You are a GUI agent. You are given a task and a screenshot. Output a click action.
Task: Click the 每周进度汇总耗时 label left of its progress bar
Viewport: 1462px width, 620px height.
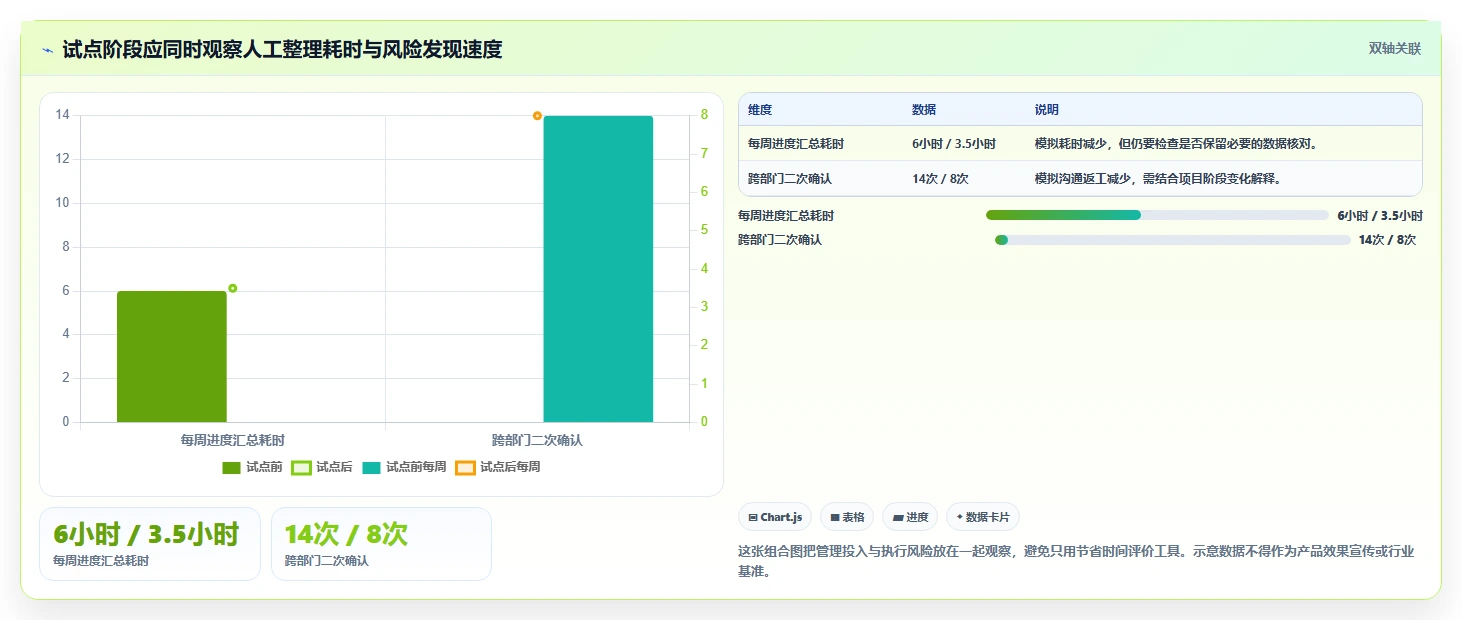coord(786,215)
